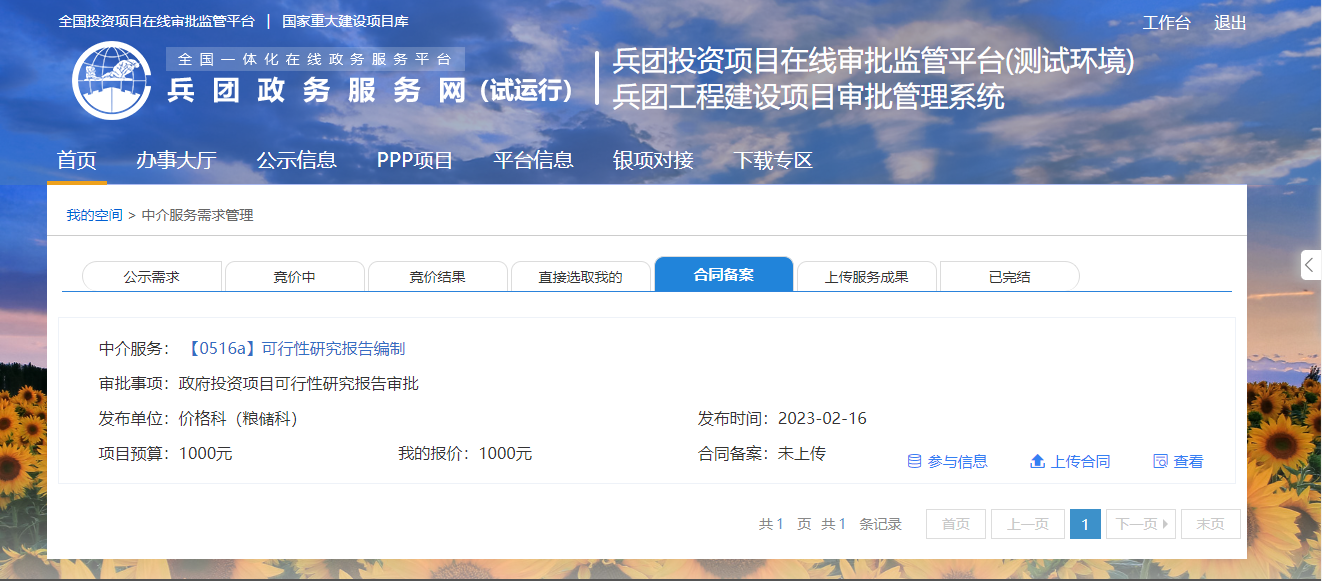1322x581 pixels.
Task: Open 工作台 in the top right
Action: tap(1166, 23)
